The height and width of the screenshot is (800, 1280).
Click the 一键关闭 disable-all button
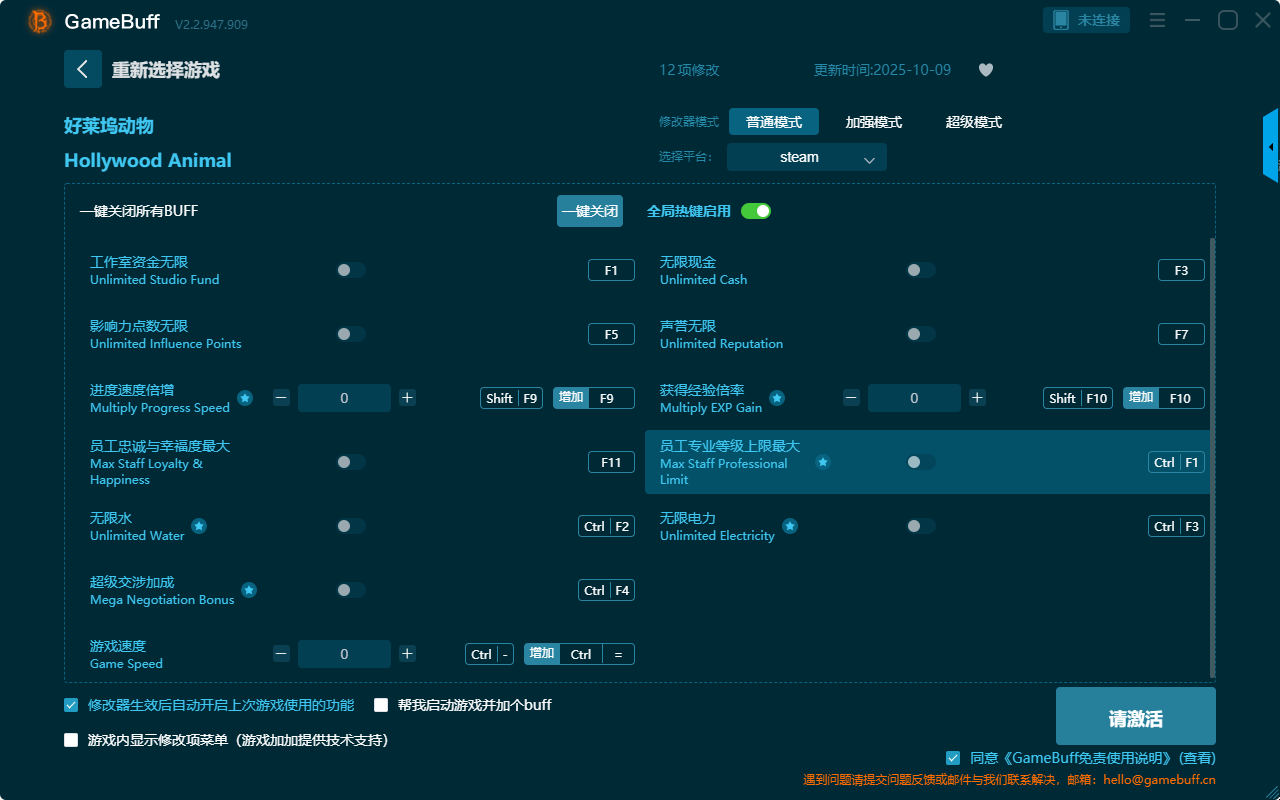pos(590,211)
